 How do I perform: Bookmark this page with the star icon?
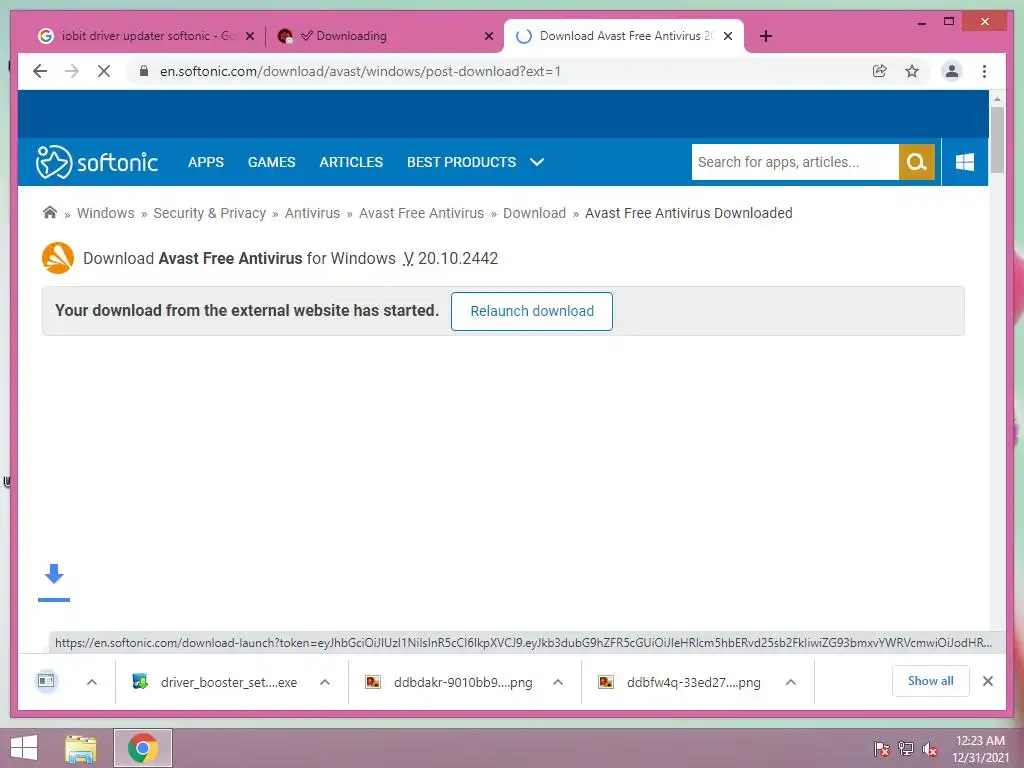coord(912,71)
